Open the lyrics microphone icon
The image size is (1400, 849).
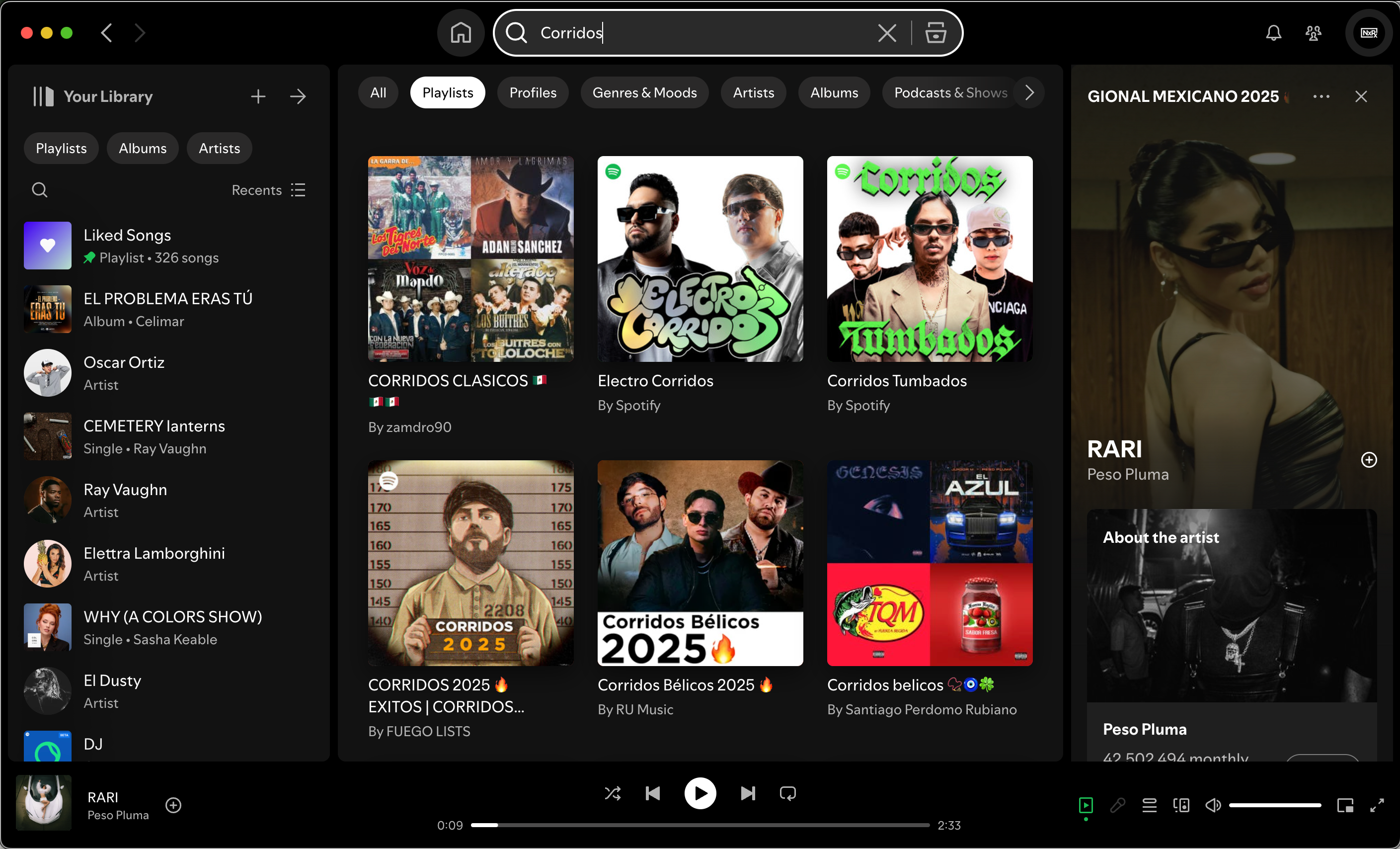[x=1118, y=805]
